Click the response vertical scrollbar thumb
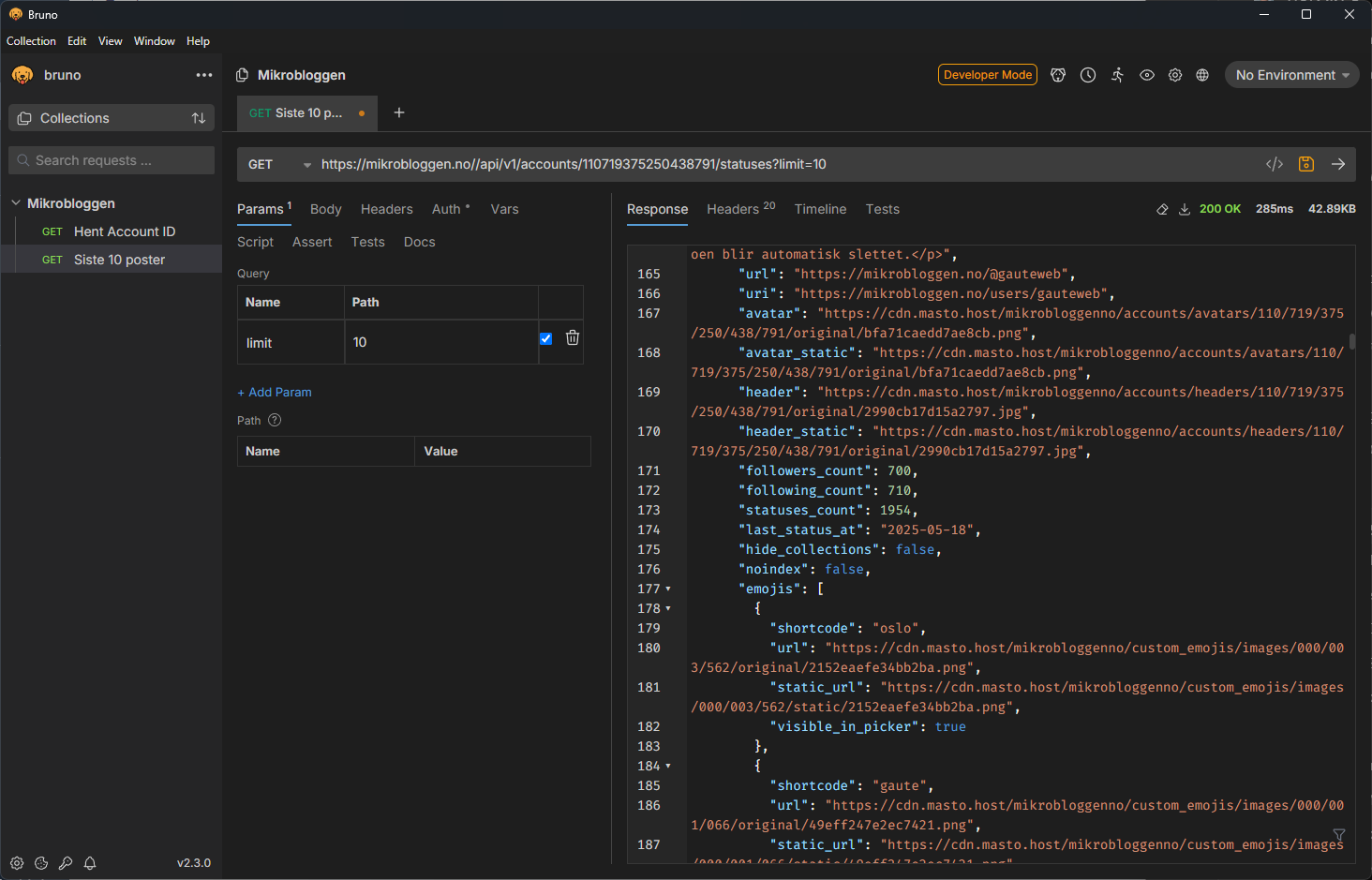Screen dimensions: 1372x880 click(1352, 341)
